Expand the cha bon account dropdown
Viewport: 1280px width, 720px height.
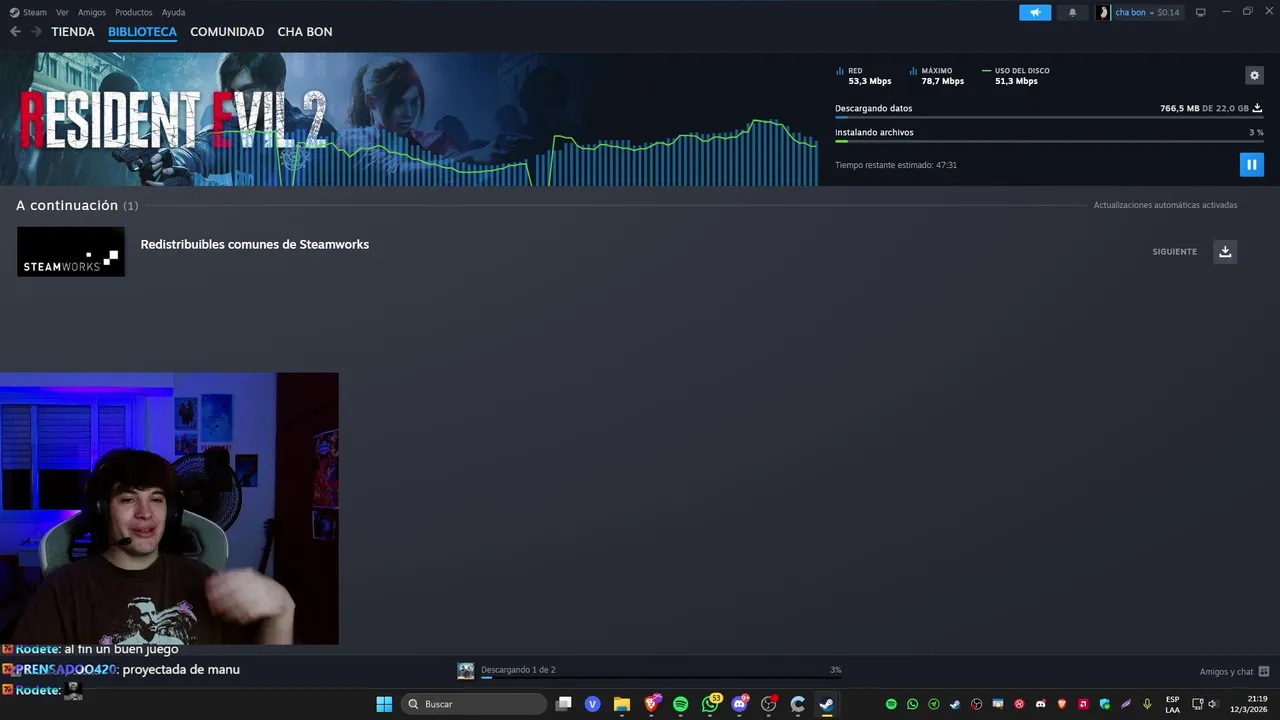1152,12
